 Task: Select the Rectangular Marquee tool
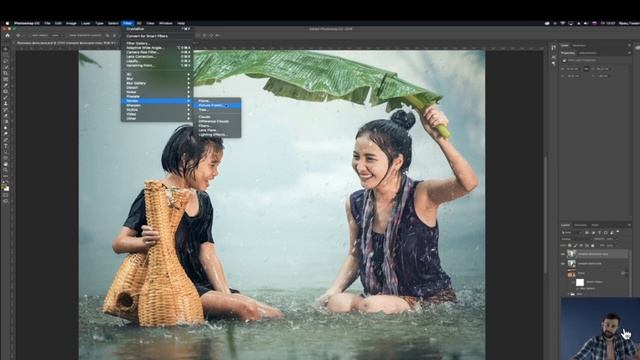[6, 56]
